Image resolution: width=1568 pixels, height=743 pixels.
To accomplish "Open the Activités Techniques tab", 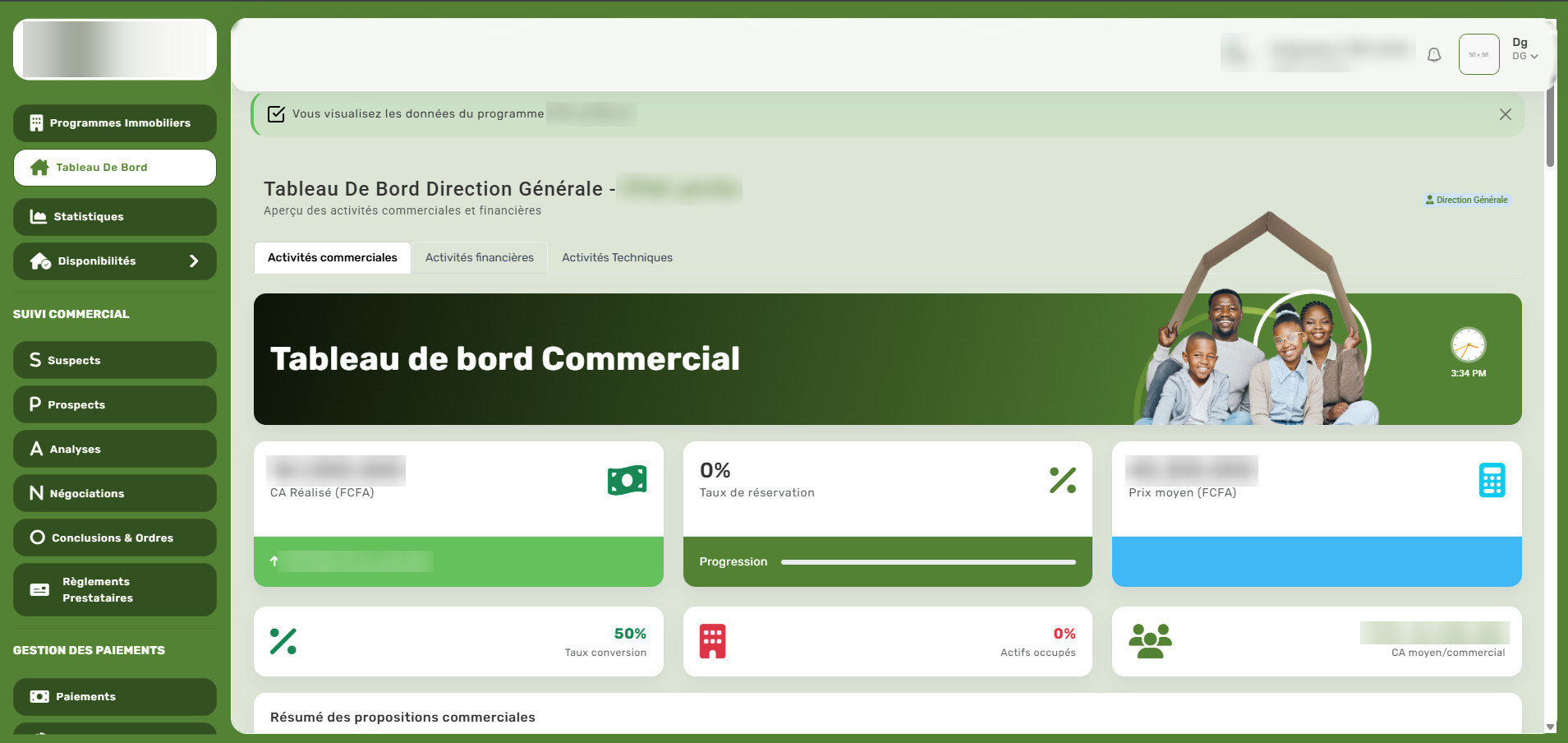I will coord(617,257).
